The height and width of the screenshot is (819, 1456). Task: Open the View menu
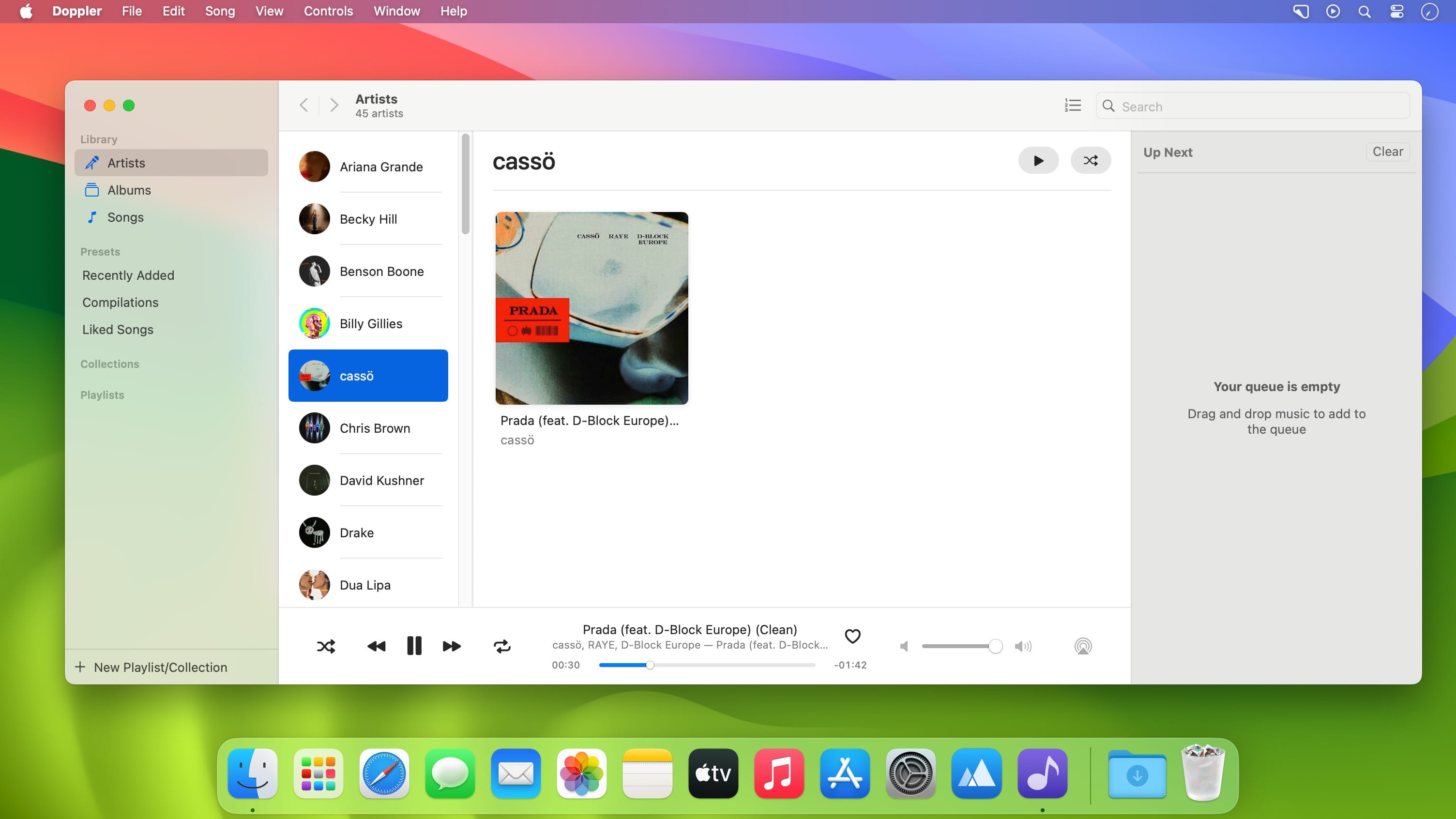tap(269, 11)
